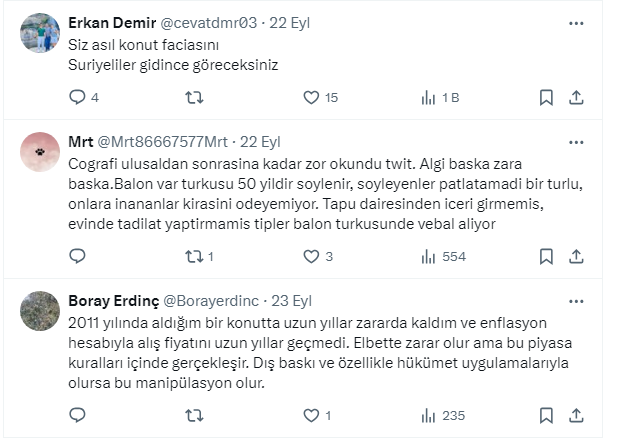Share Mrt's tweet

pos(576,256)
